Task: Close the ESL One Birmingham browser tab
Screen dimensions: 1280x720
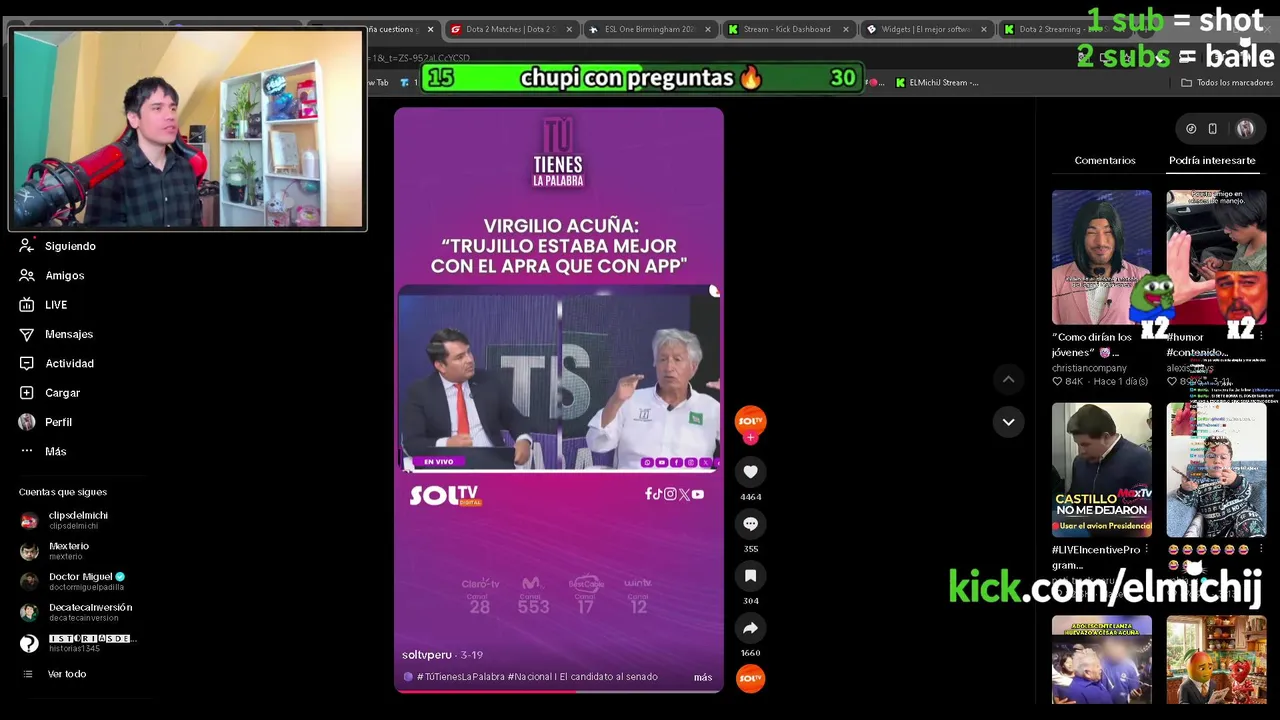Action: (707, 29)
